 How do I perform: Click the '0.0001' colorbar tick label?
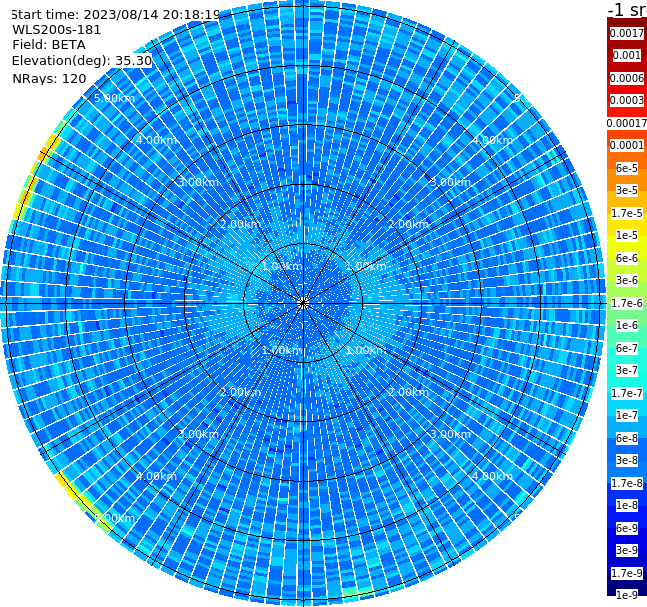pyautogui.click(x=627, y=145)
